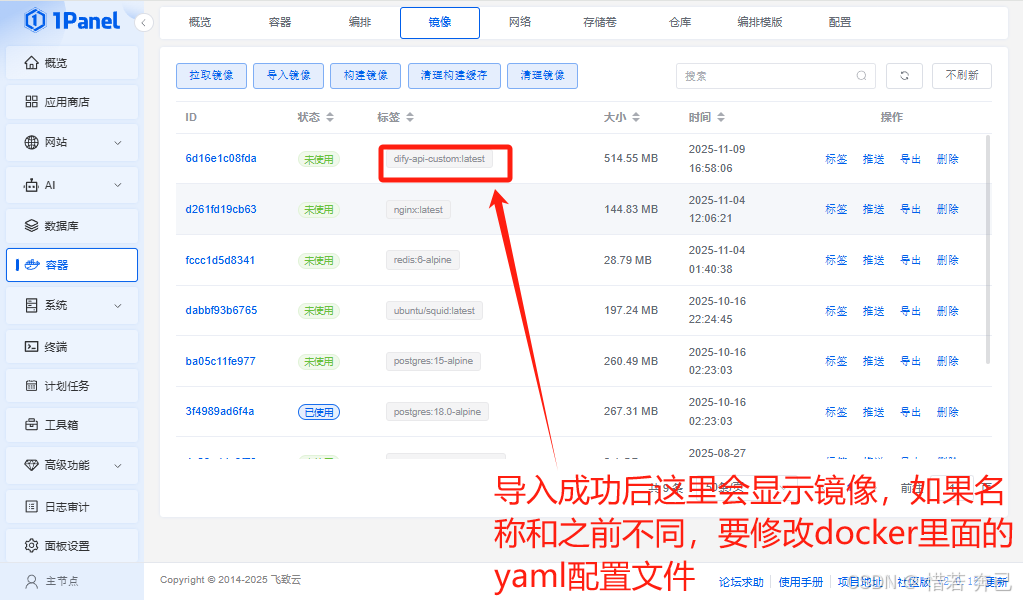Switch to the 网络 tab
Viewport: 1023px width, 600px height.
click(x=519, y=21)
